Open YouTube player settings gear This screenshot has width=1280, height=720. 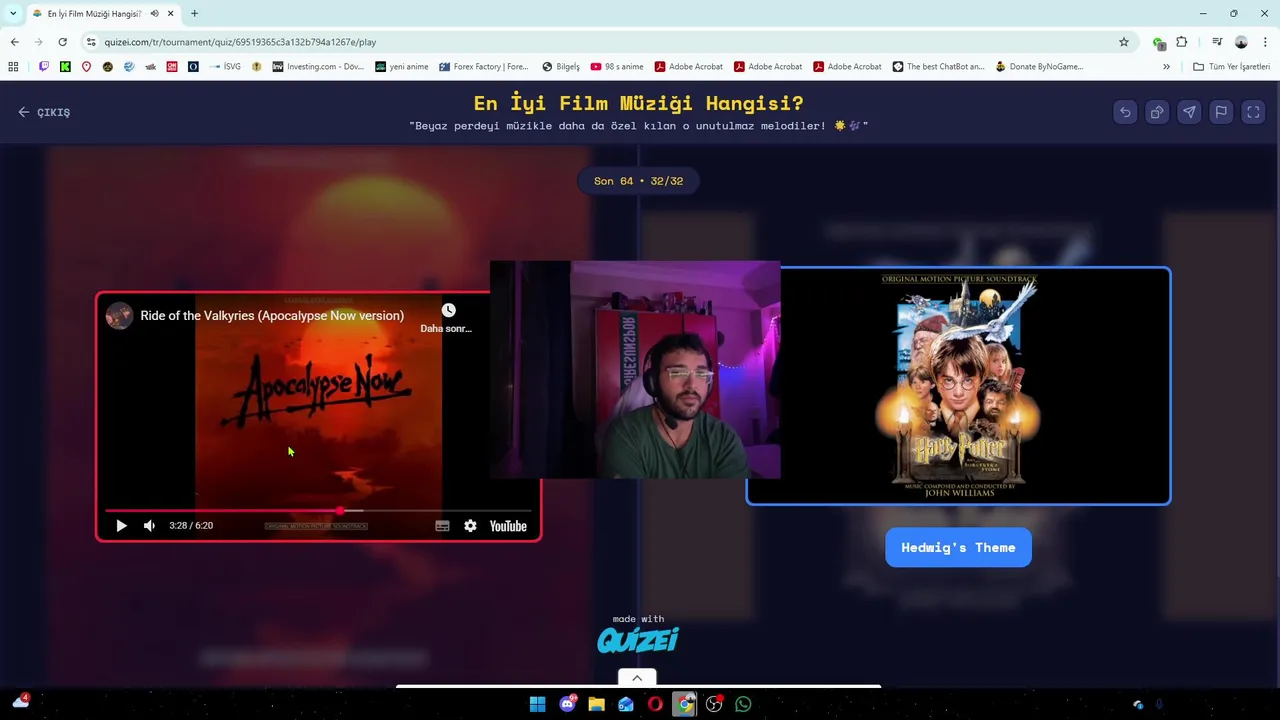[470, 526]
